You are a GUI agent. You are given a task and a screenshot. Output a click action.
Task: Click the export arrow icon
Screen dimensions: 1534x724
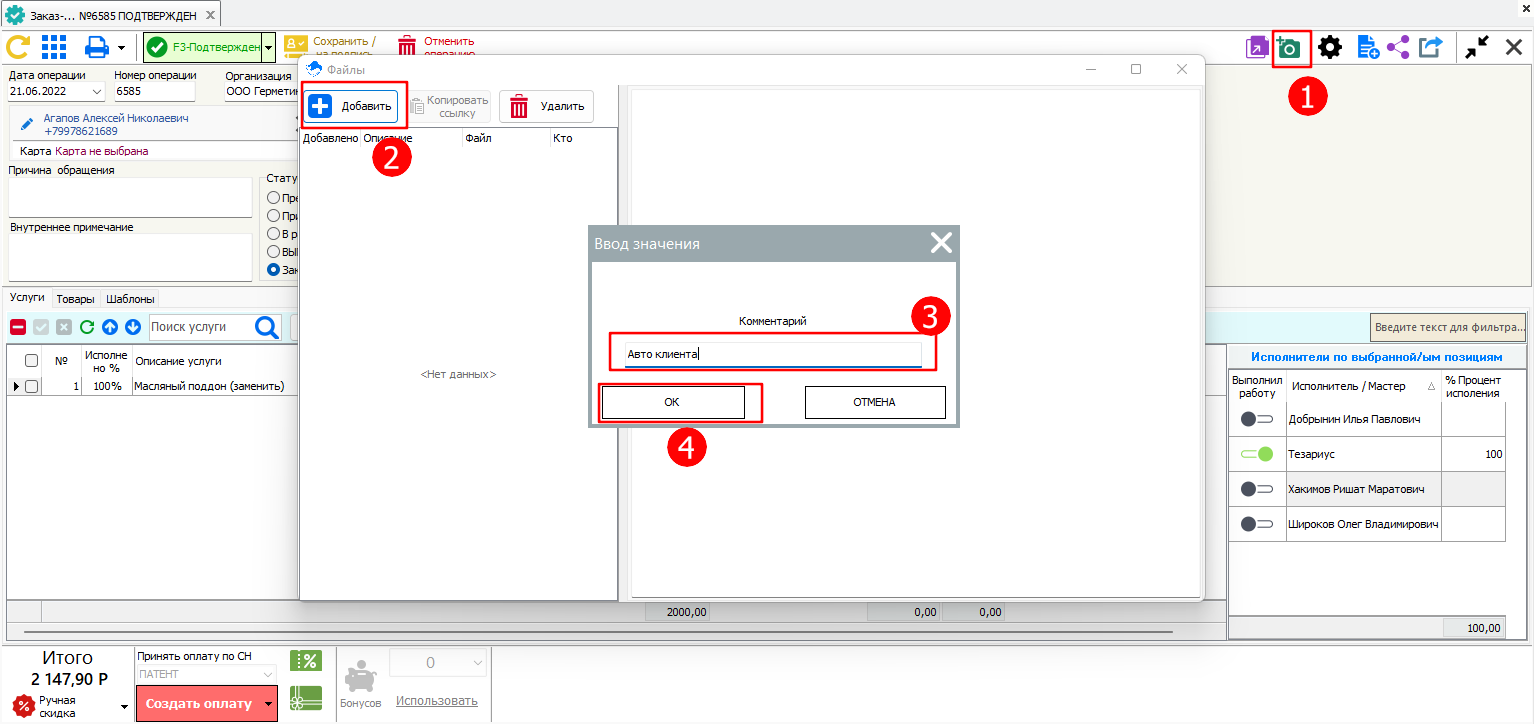pos(1431,47)
